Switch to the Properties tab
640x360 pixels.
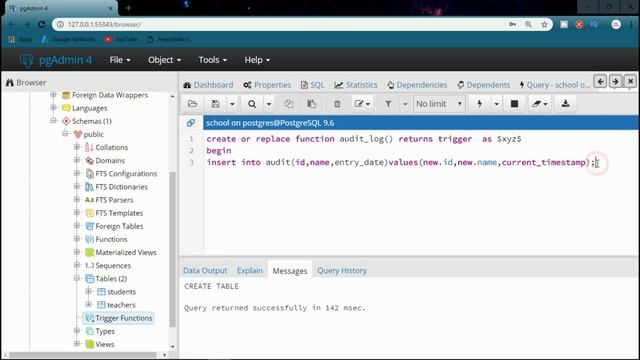click(267, 85)
